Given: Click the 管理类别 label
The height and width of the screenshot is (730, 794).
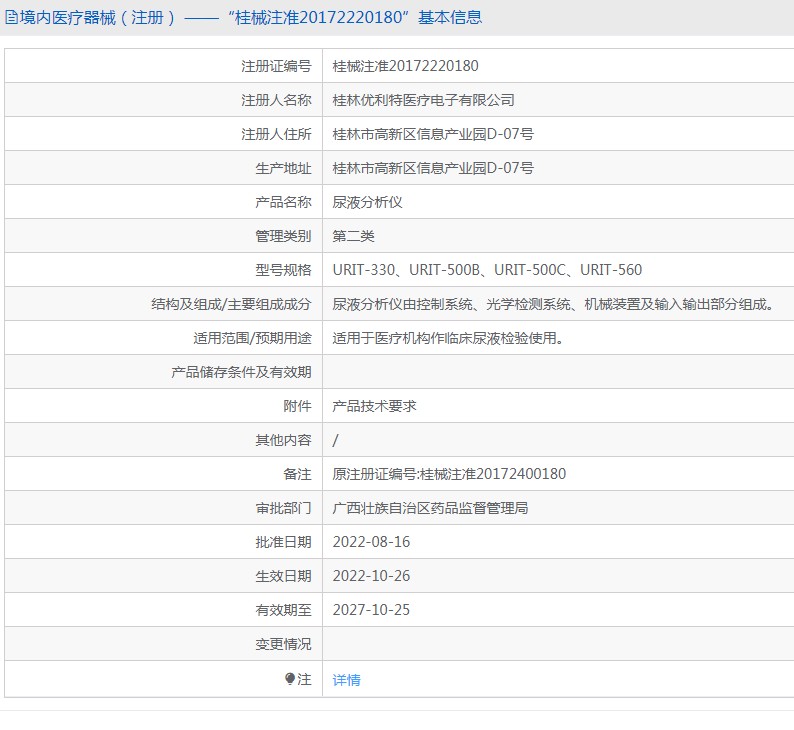Looking at the screenshot, I should click(x=283, y=236).
